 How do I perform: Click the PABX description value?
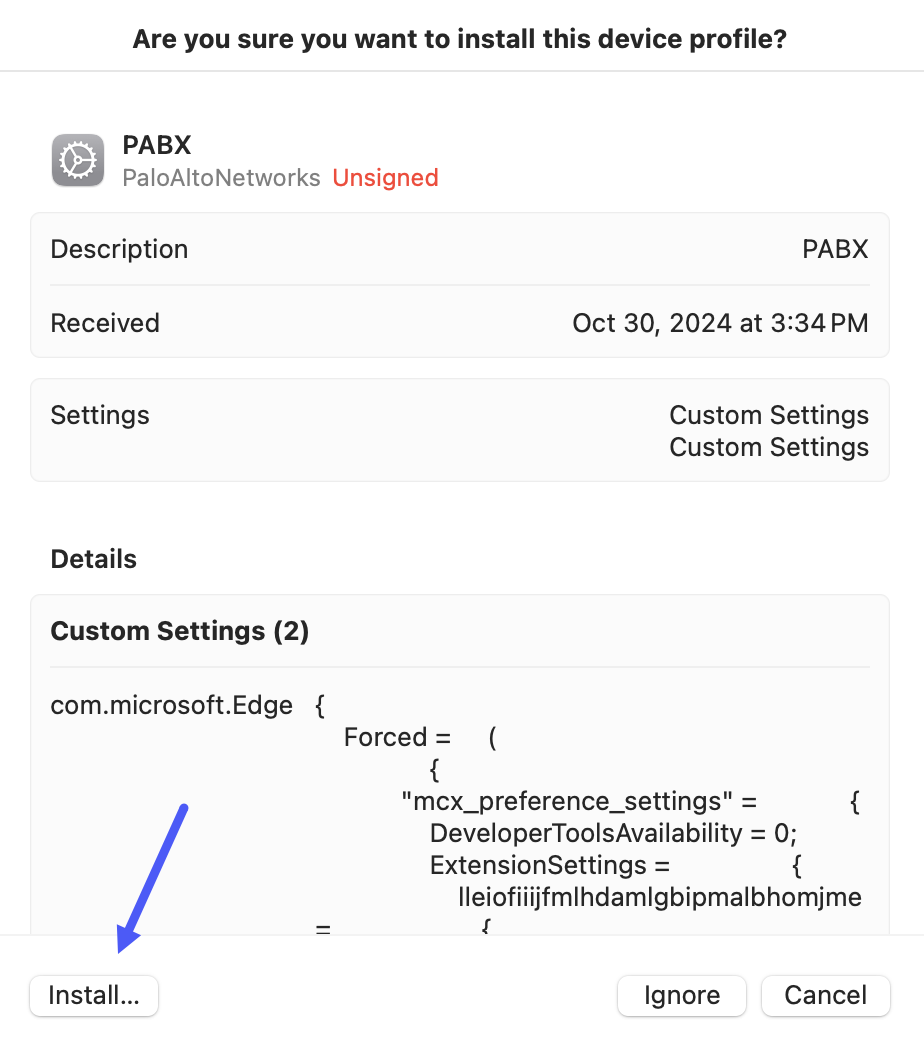[x=835, y=249]
